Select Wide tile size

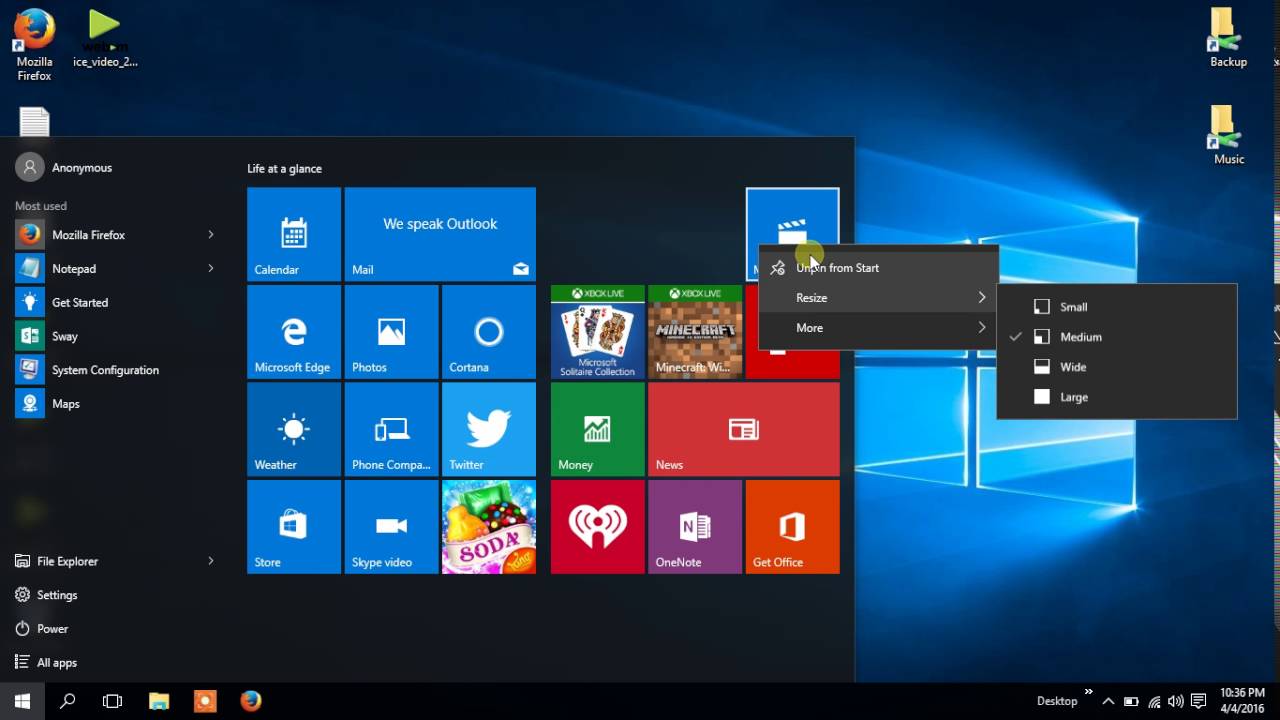pyautogui.click(x=1117, y=367)
